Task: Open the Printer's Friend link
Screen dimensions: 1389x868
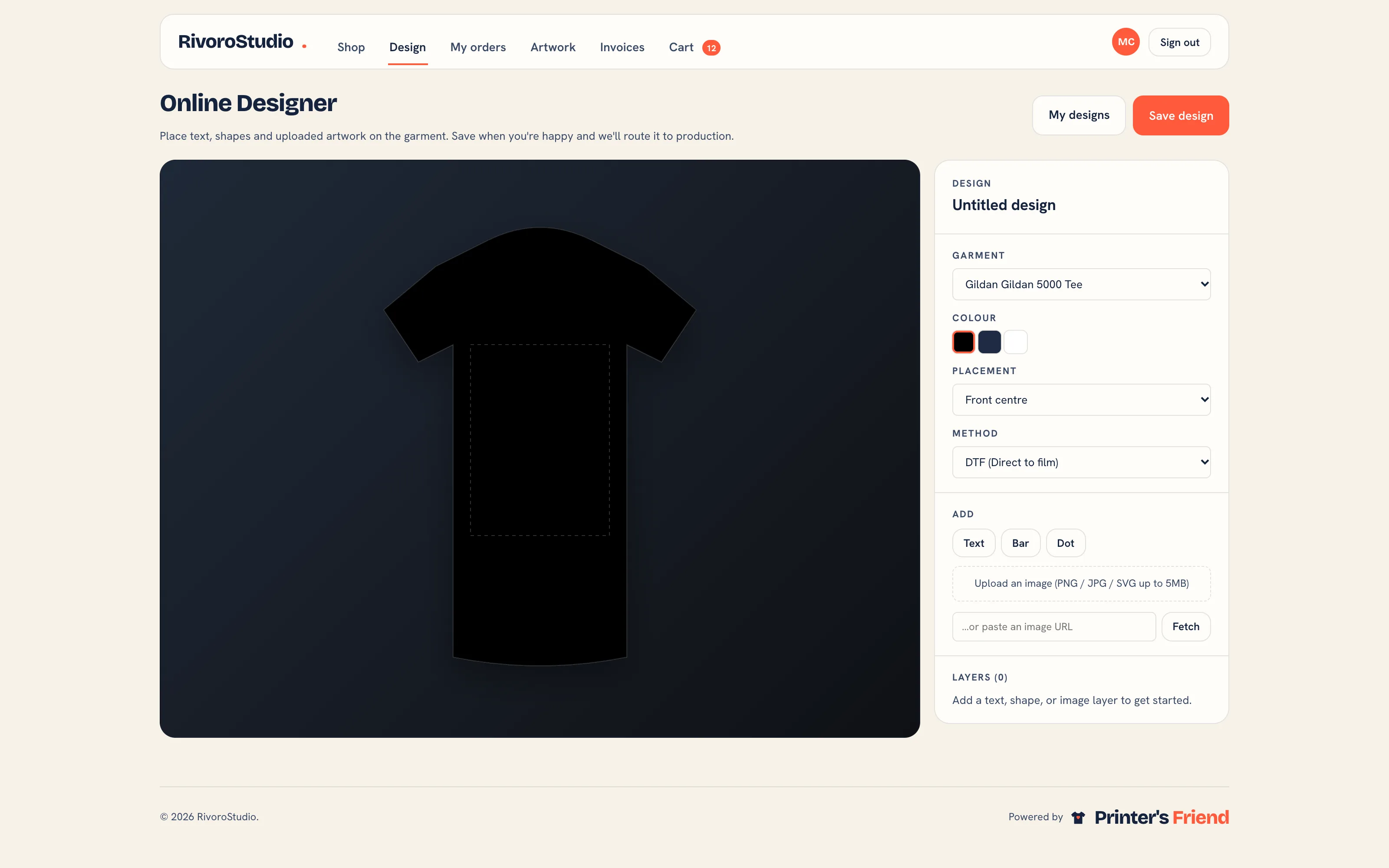Action: [1161, 817]
